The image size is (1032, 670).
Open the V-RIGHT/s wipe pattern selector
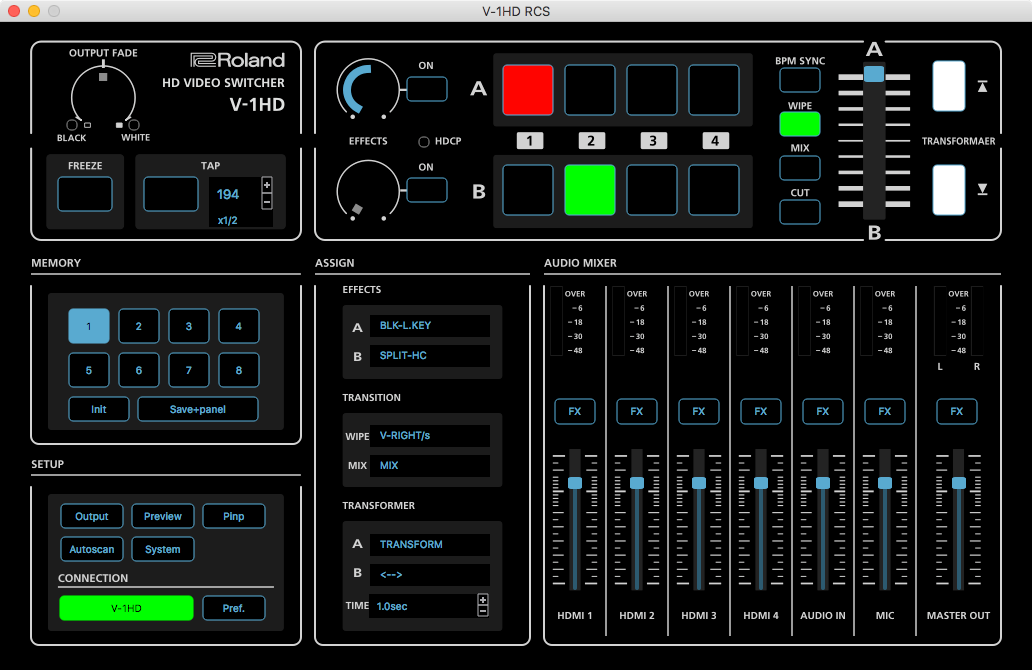430,435
